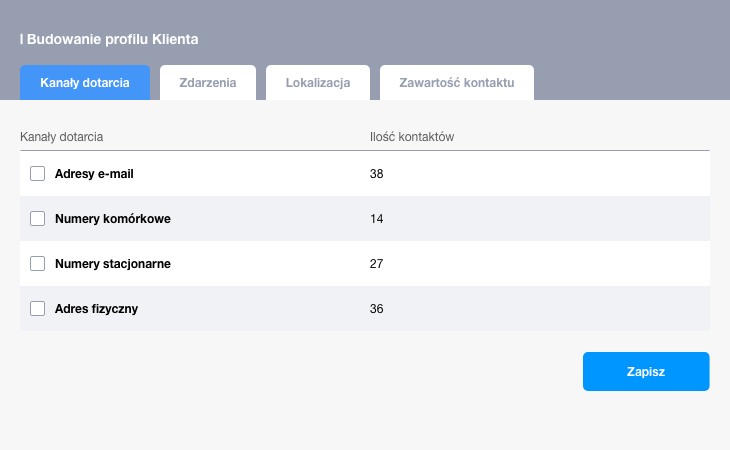This screenshot has height=450, width=730.
Task: Click the contact count 27
Action: (377, 263)
